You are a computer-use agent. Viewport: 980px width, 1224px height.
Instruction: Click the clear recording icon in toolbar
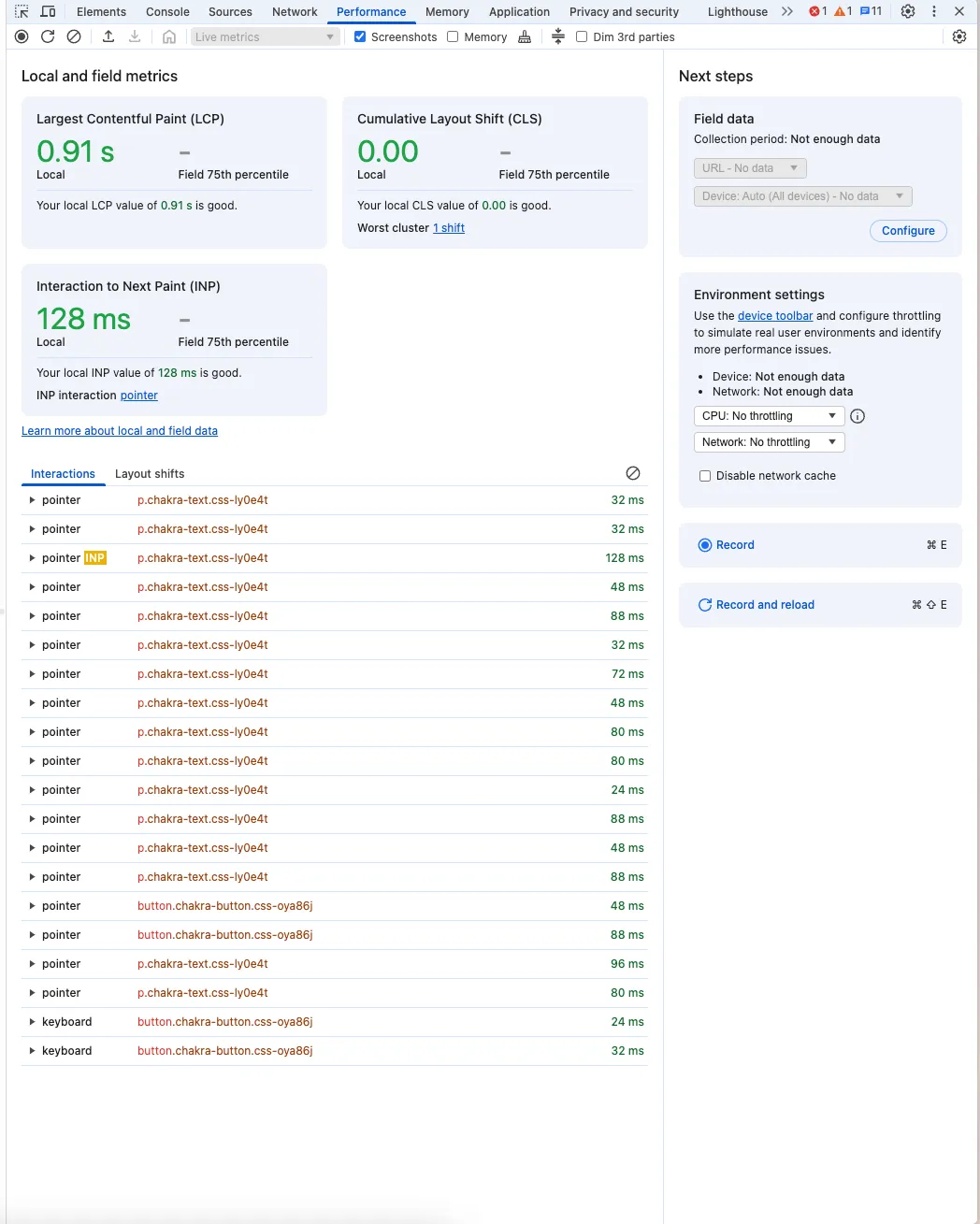[74, 36]
